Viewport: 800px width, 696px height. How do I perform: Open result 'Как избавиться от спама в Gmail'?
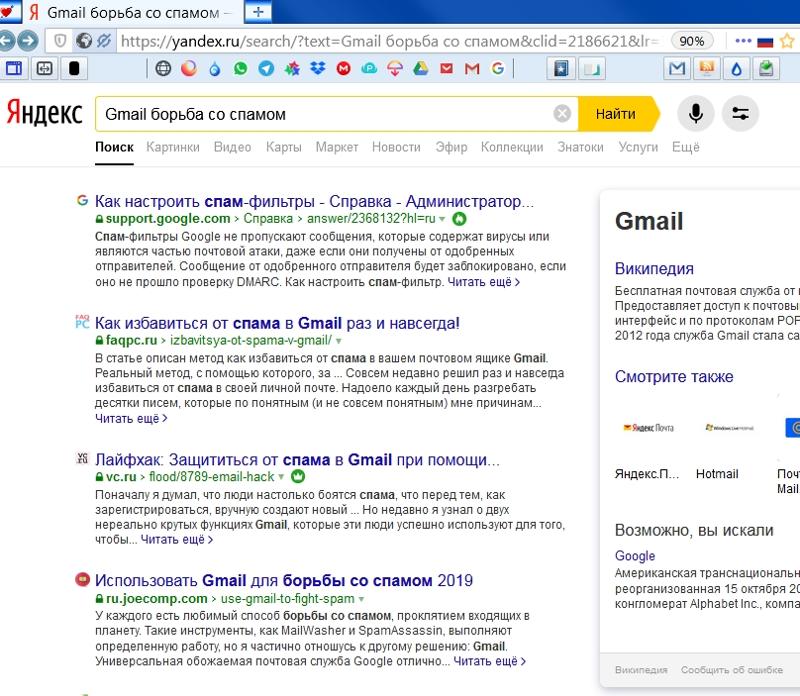click(x=277, y=323)
